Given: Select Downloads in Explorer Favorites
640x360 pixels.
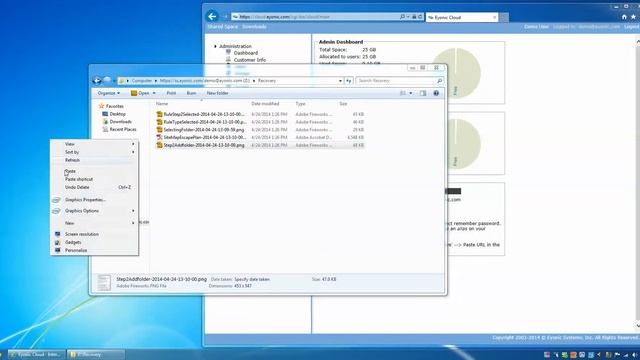Looking at the screenshot, I should pyautogui.click(x=120, y=122).
